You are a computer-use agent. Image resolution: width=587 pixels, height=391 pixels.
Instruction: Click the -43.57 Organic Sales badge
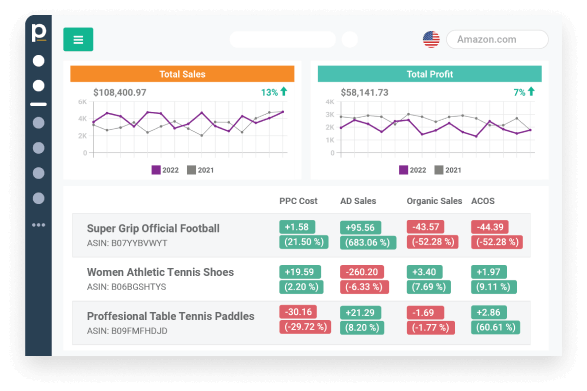click(425, 227)
